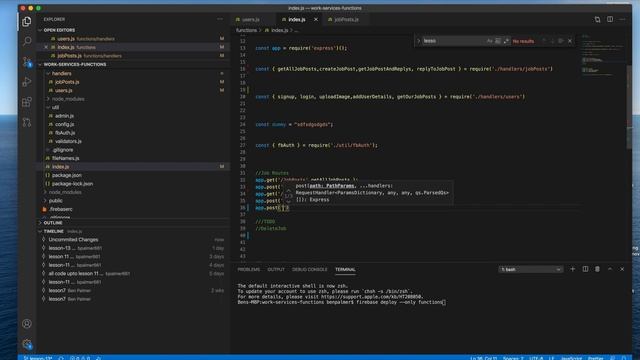Toggle match whole word in find widget
This screenshot has width=640, height=360.
coord(498,41)
